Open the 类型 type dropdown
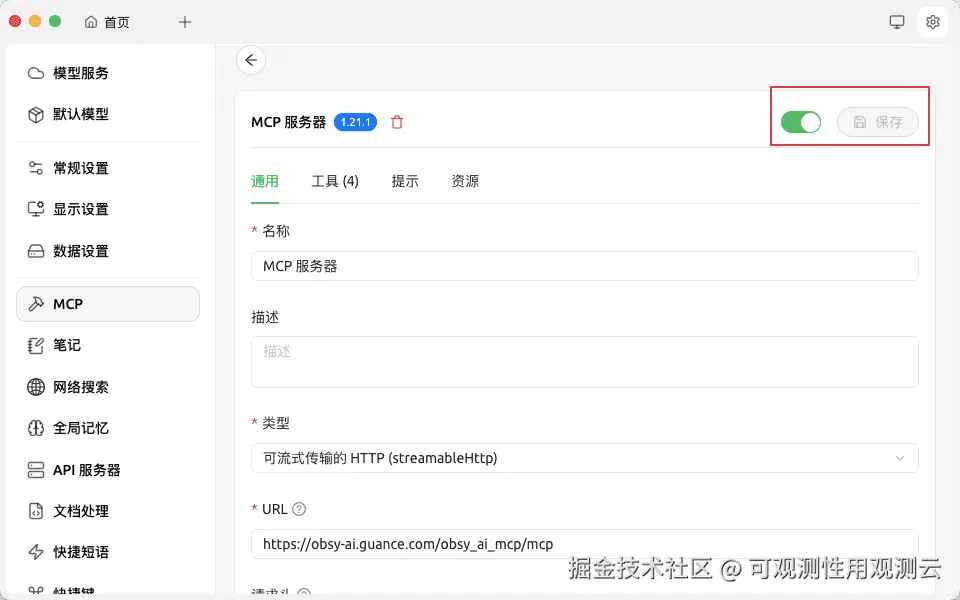This screenshot has width=960, height=600. point(584,458)
